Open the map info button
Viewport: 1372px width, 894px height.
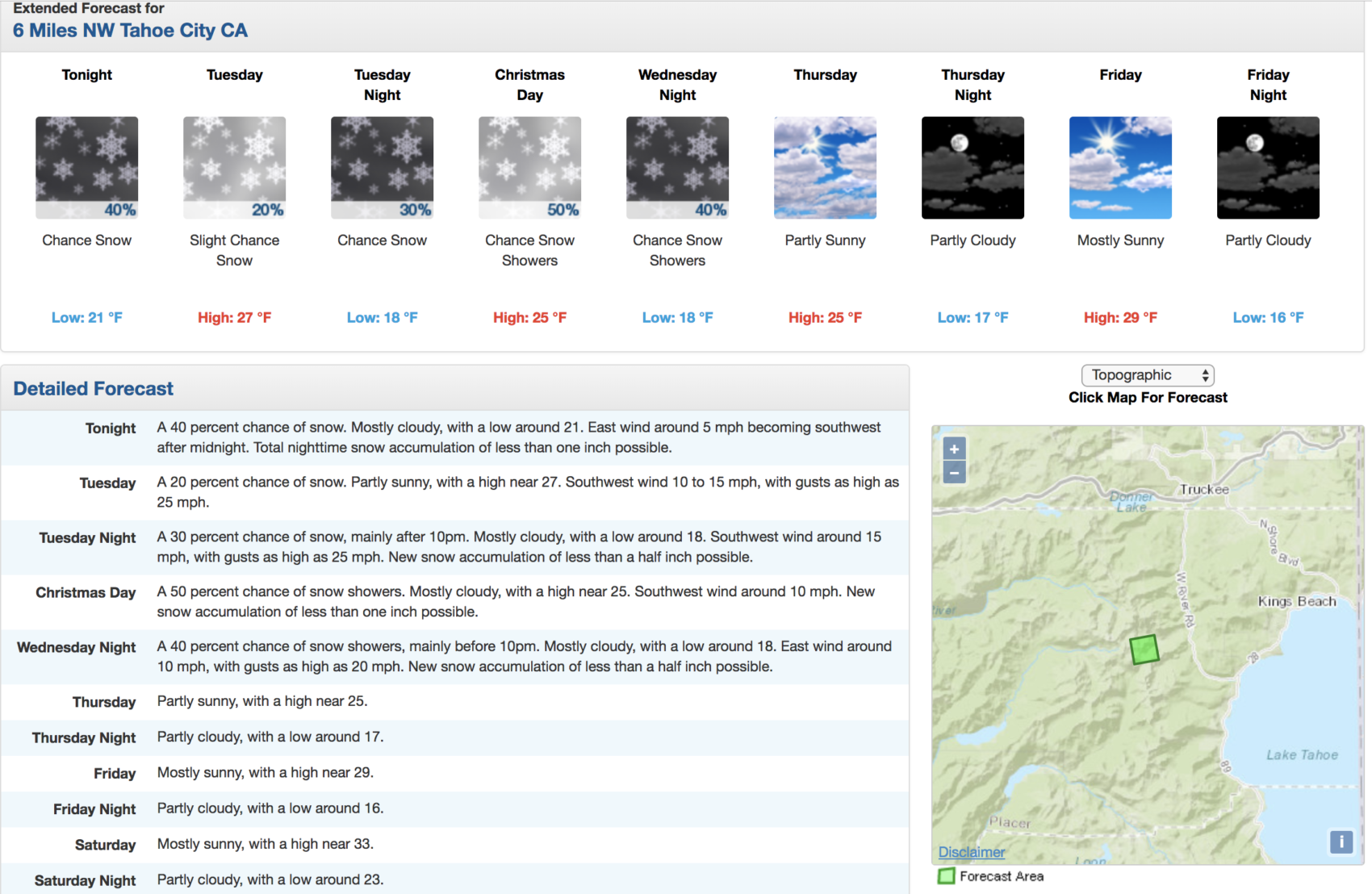point(1341,842)
